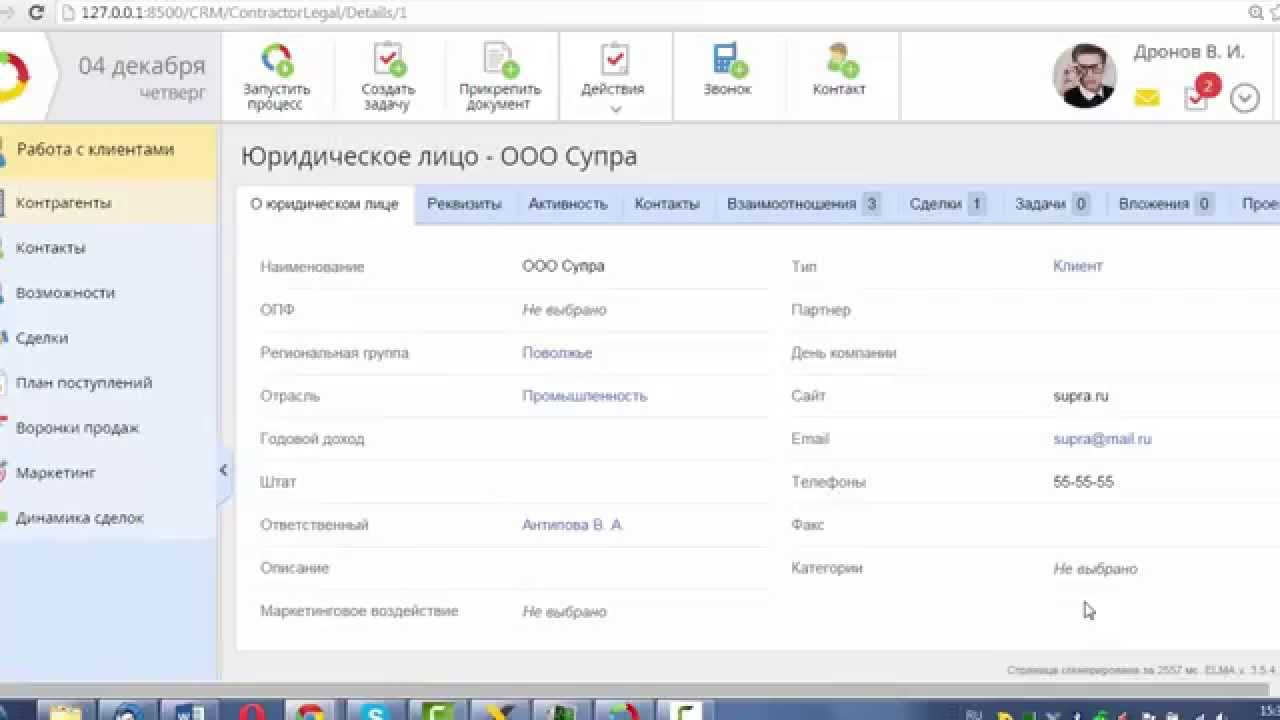Viewport: 1280px width, 720px height.
Task: Click the Звонок call icon
Action: point(729,59)
